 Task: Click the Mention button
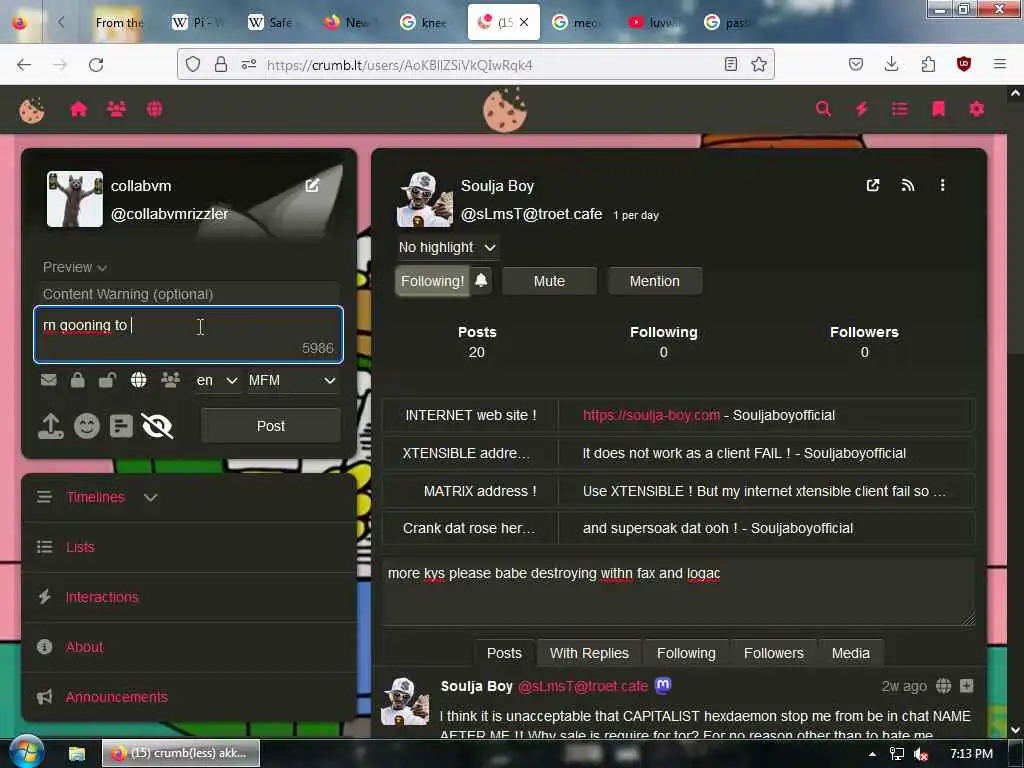(x=654, y=281)
